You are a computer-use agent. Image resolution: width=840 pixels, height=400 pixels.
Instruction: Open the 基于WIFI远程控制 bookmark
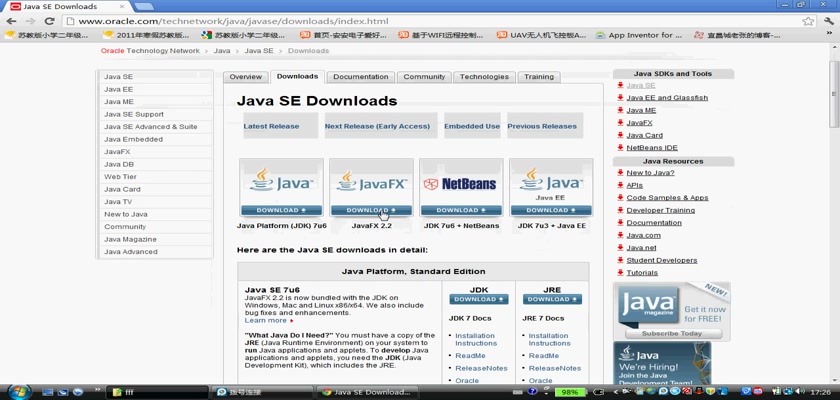(x=441, y=35)
